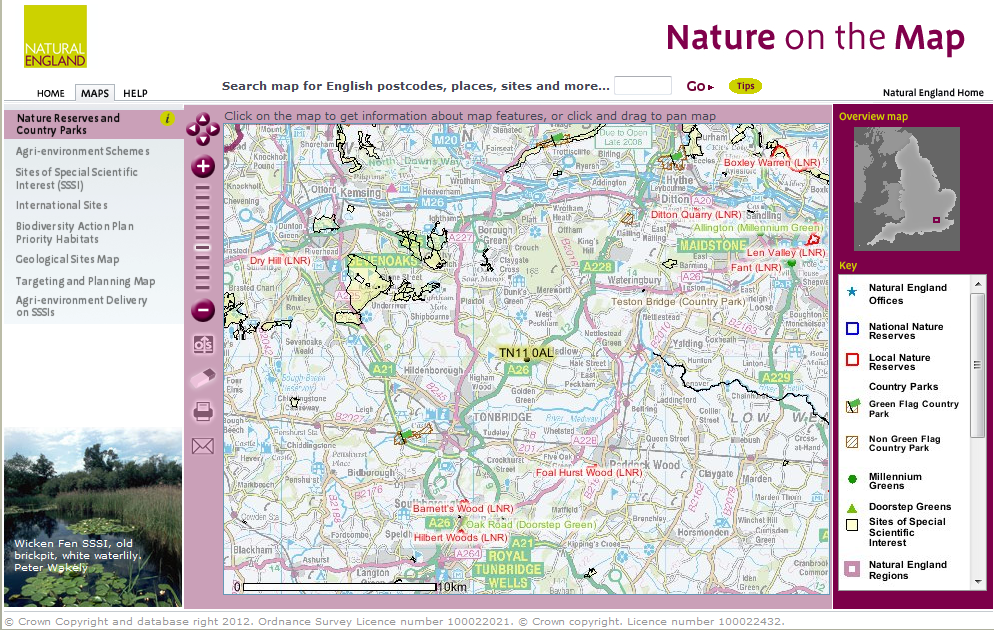
Task: Select the eraser clear tool
Action: click(203, 378)
